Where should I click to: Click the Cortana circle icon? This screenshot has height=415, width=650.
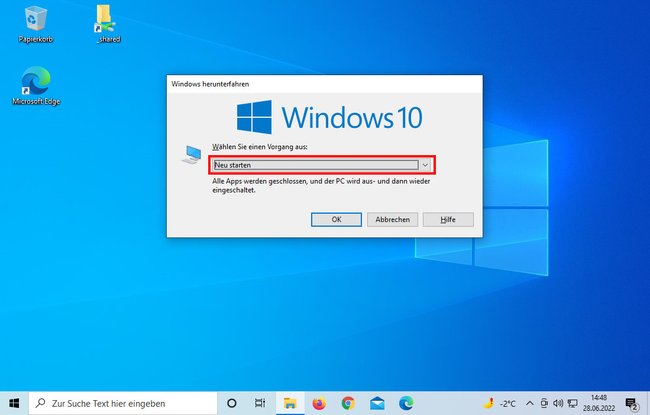tap(232, 403)
